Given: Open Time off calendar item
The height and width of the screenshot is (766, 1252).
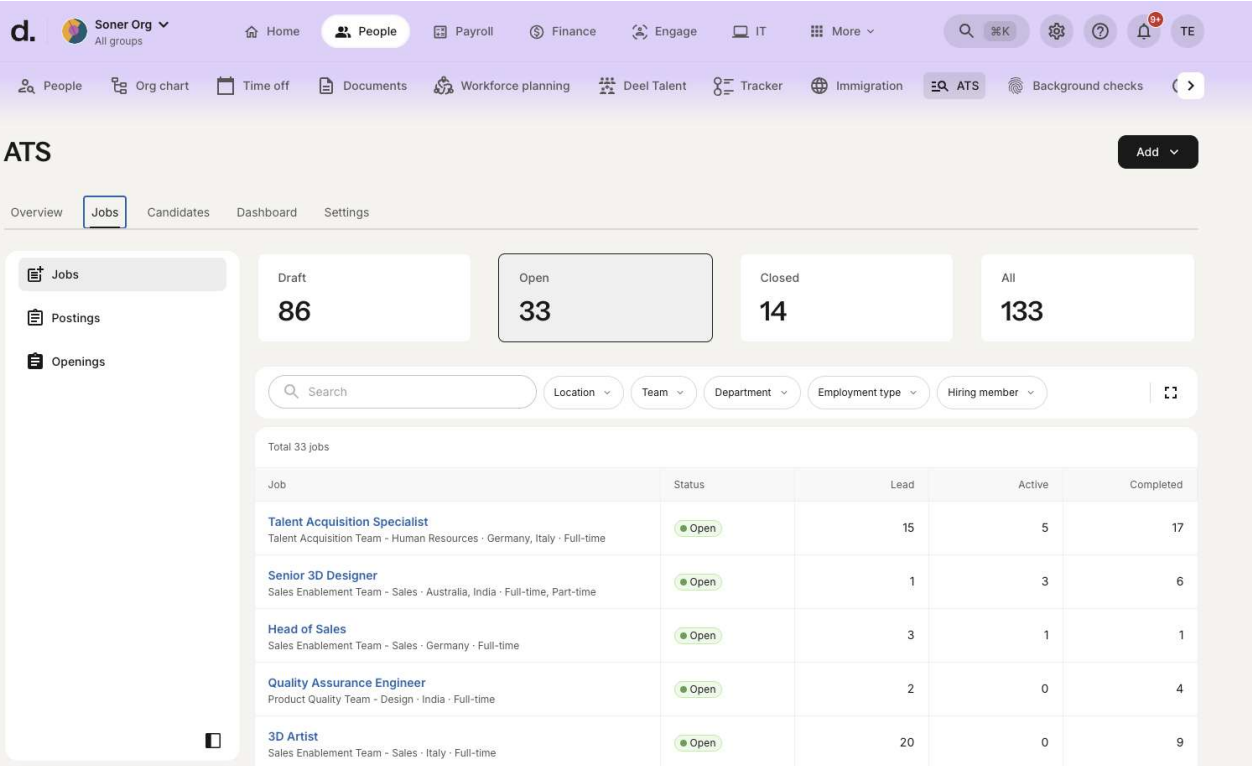Looking at the screenshot, I should click(x=254, y=86).
